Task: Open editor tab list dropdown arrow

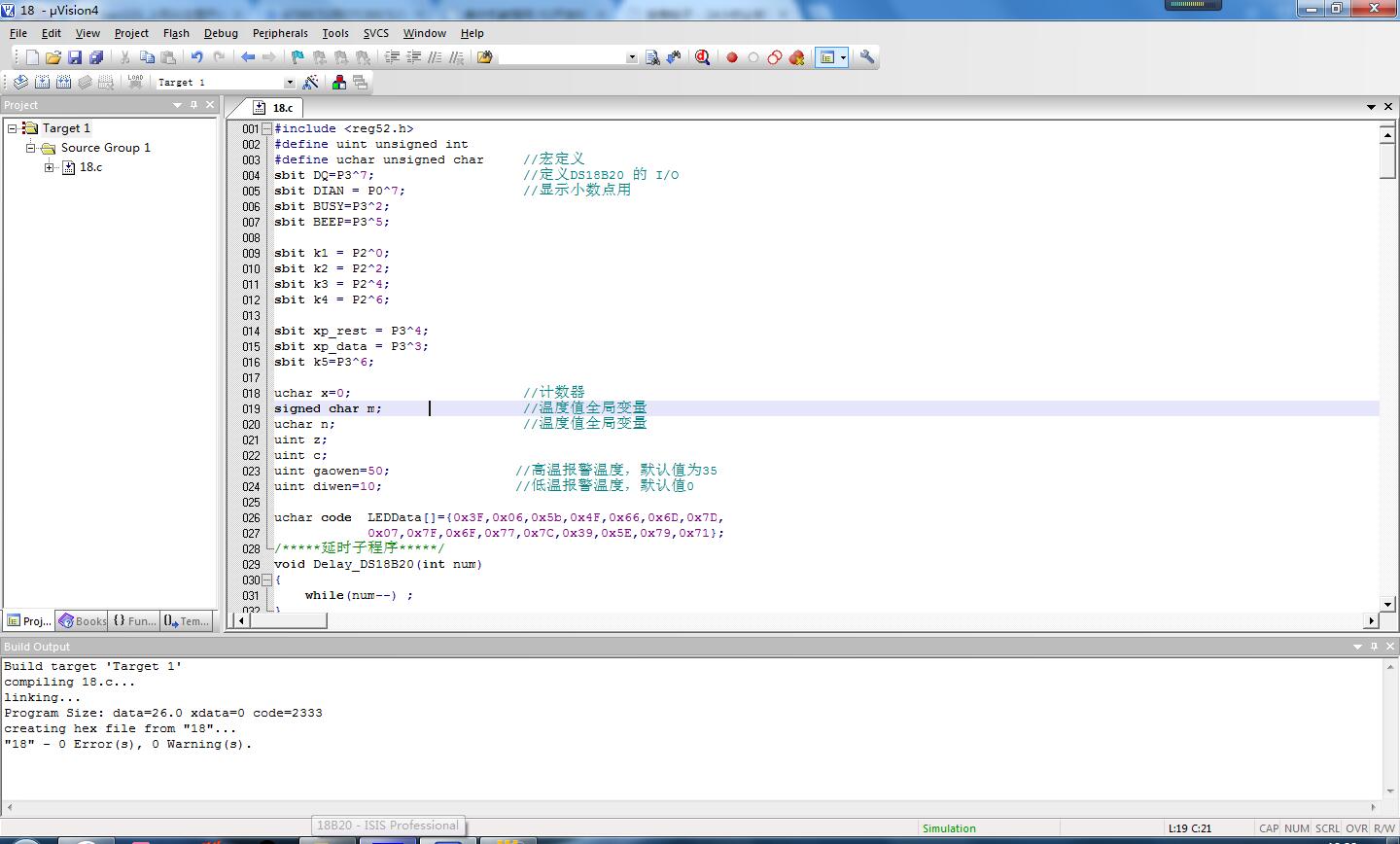Action: pyautogui.click(x=1372, y=107)
